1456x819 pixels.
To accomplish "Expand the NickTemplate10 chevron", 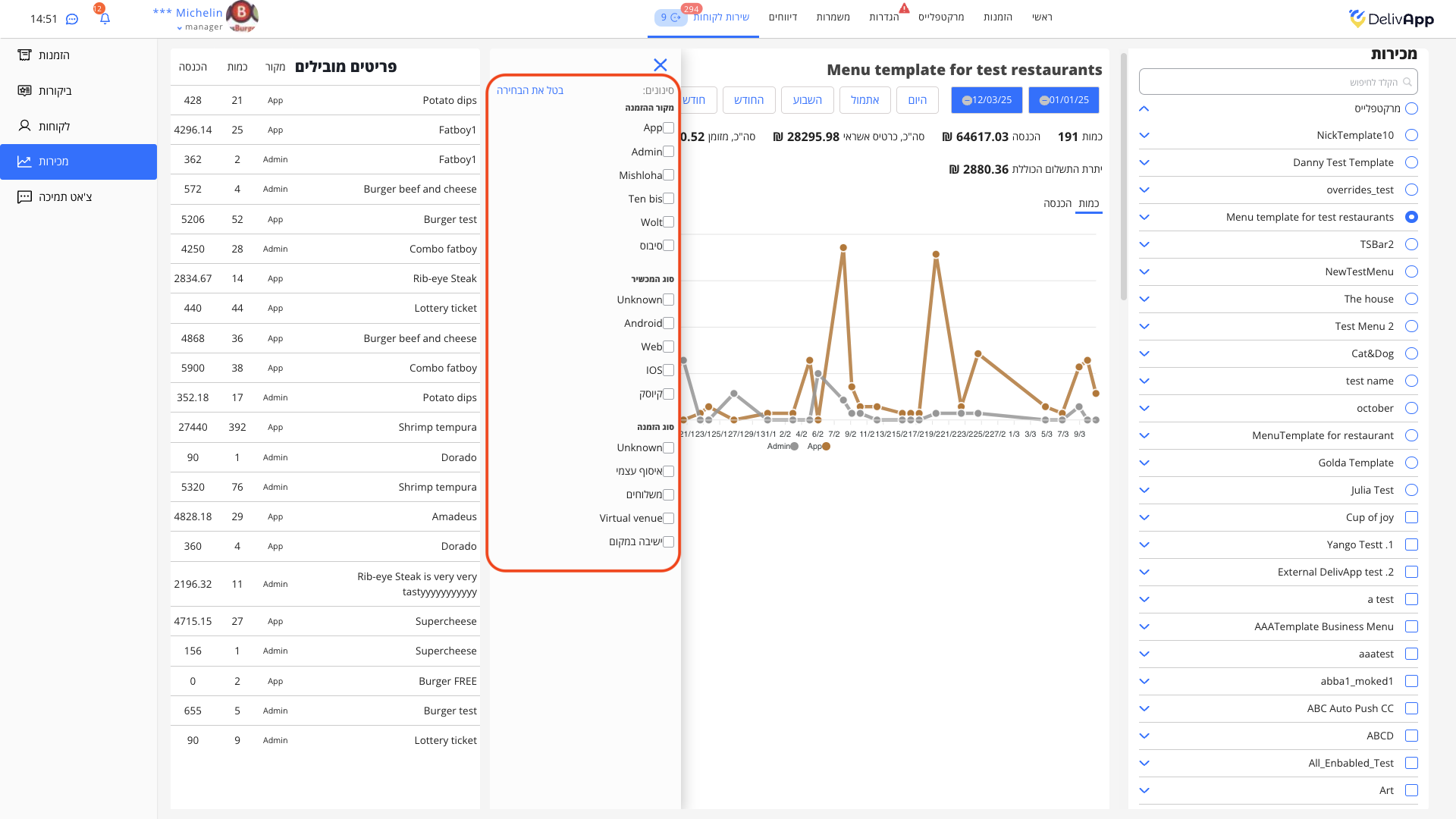I will 1144,135.
